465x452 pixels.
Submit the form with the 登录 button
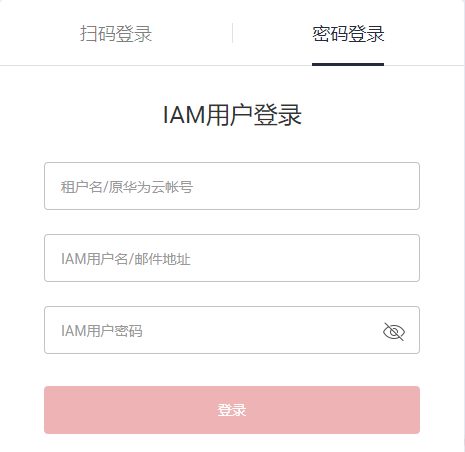click(x=232, y=410)
